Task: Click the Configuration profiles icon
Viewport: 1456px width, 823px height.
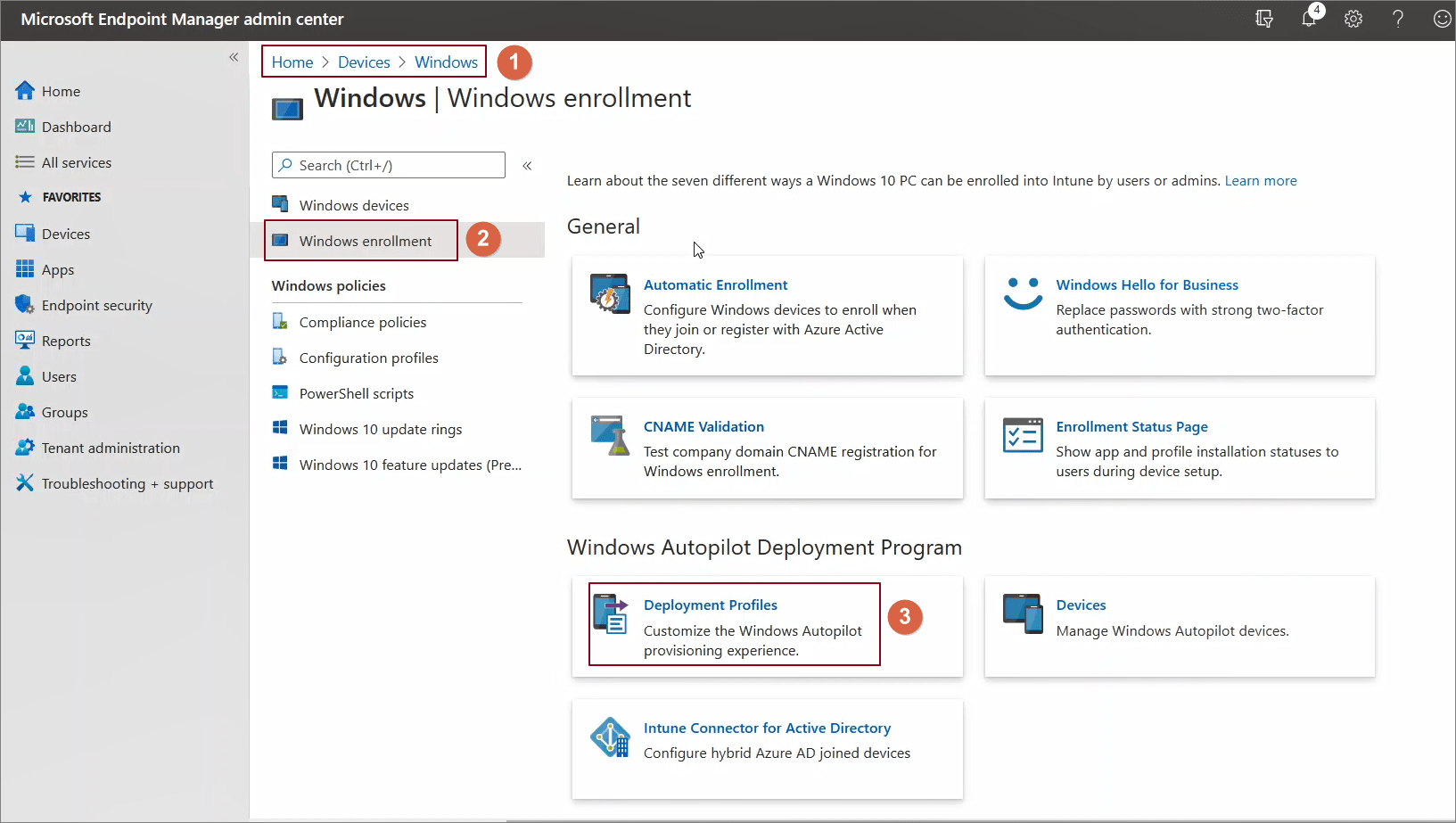Action: [280, 357]
